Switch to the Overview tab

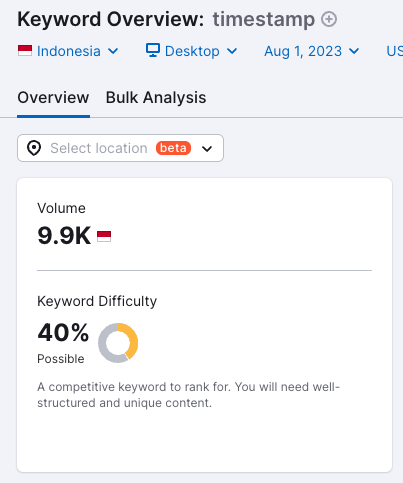53,98
